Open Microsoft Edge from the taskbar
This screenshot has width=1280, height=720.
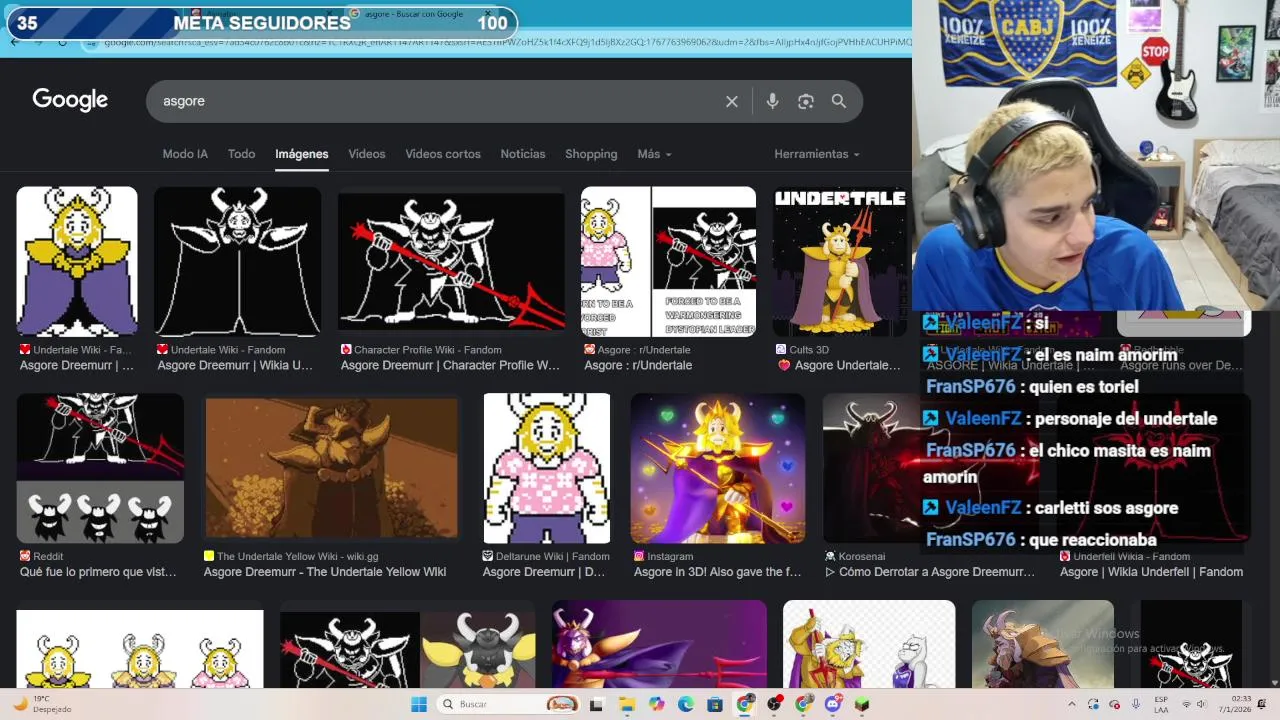pos(686,704)
